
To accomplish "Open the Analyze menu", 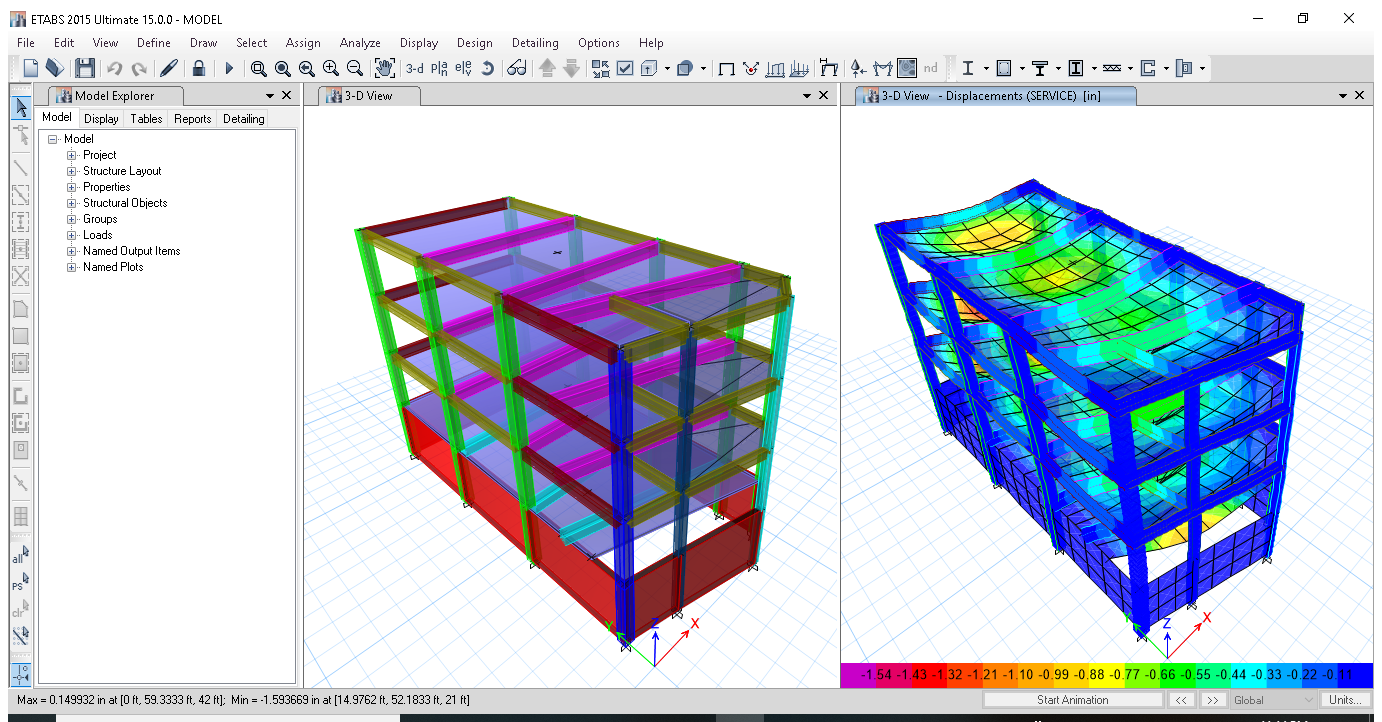I will click(x=360, y=43).
